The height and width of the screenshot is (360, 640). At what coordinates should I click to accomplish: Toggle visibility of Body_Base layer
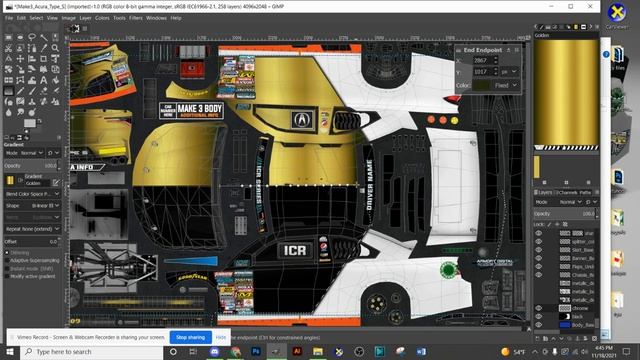click(x=539, y=325)
